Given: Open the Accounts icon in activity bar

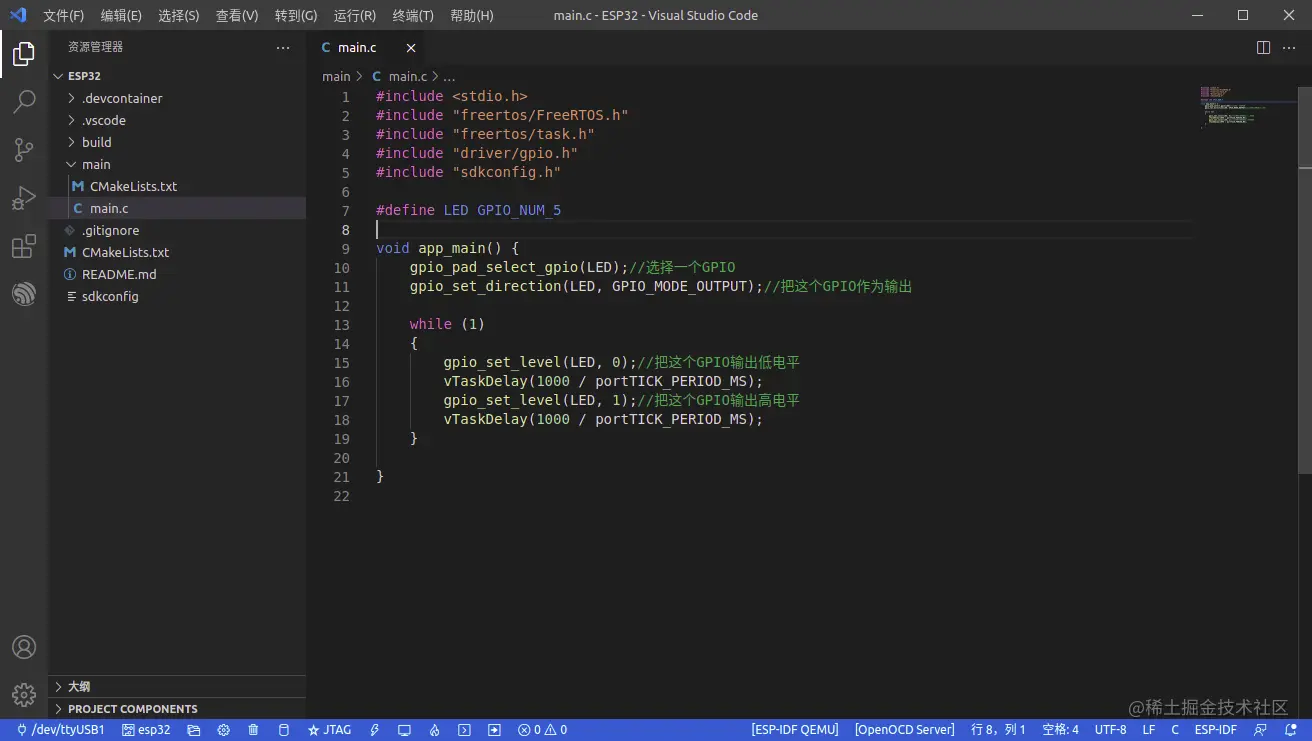Looking at the screenshot, I should 24,647.
